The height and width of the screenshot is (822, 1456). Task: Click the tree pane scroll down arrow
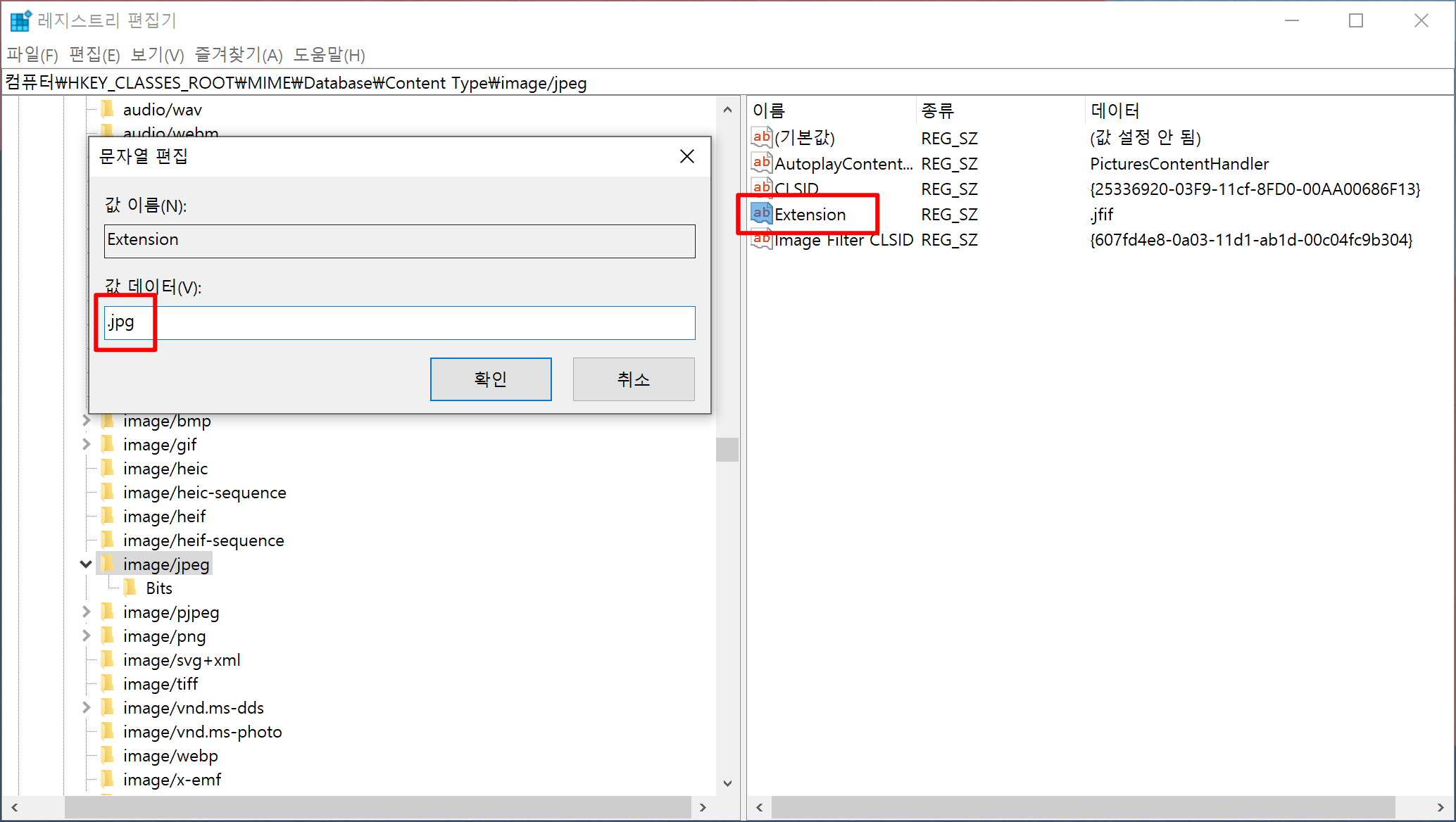(727, 783)
